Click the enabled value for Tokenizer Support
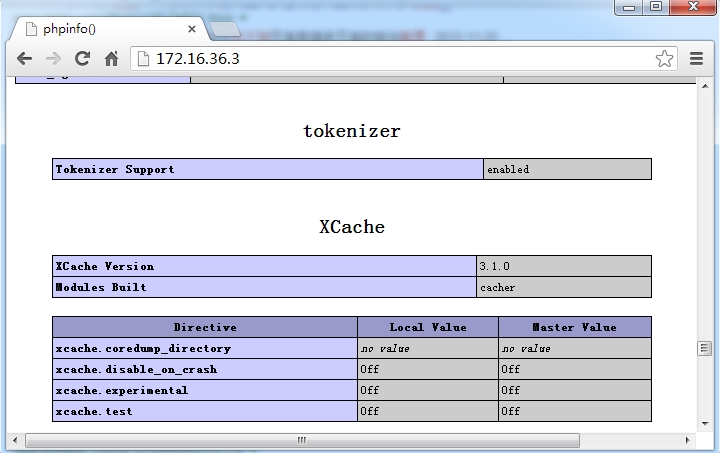 tap(568, 169)
